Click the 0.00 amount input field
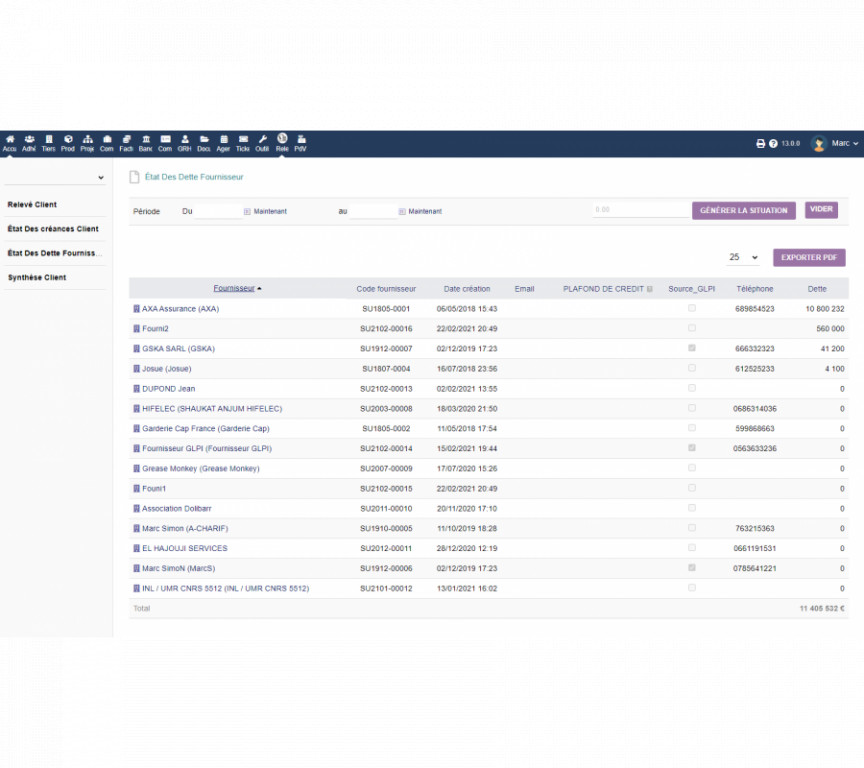 640,210
